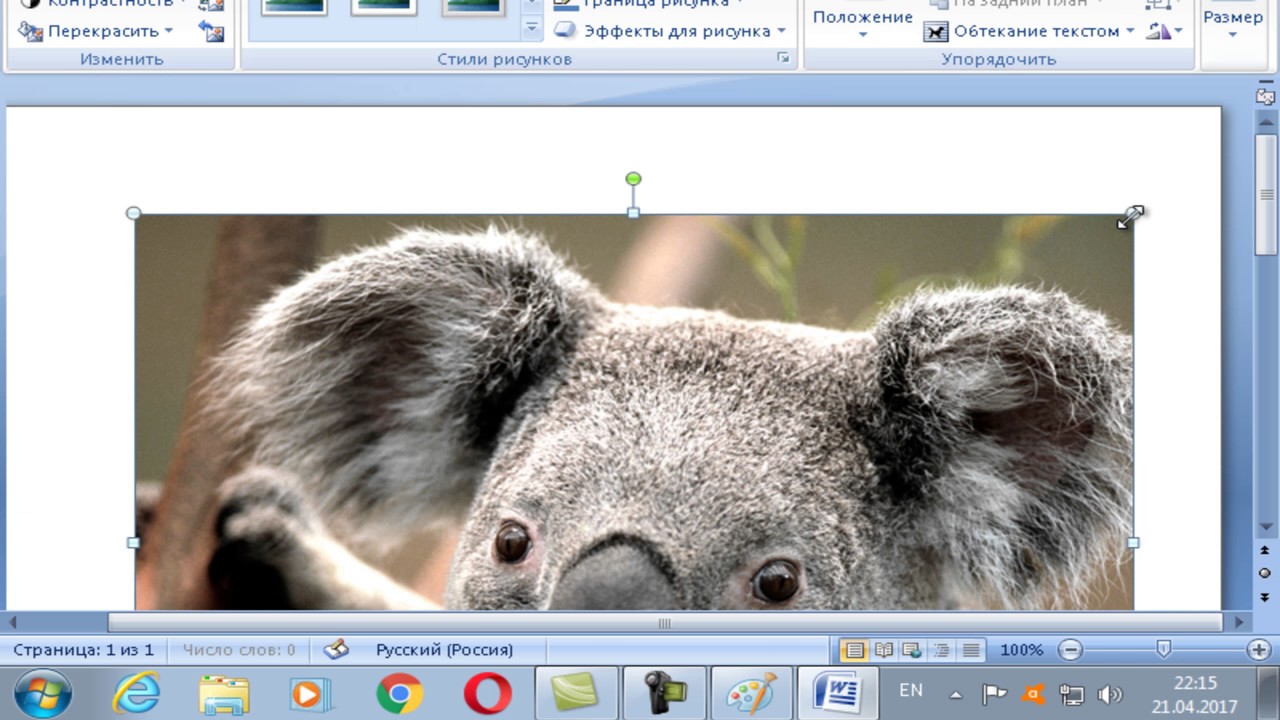Switch to Outline view
This screenshot has height=720, width=1280.
click(x=941, y=650)
